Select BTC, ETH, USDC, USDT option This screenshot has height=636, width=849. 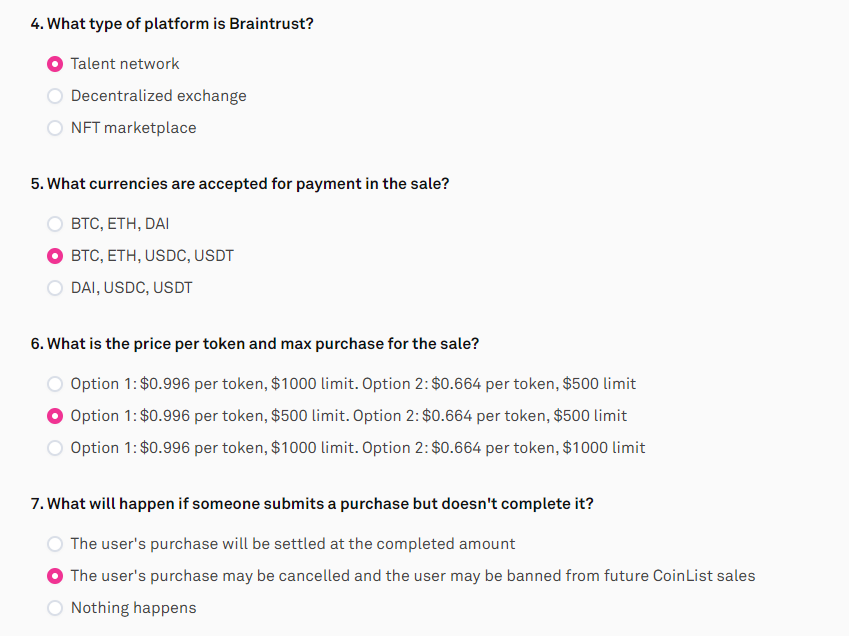(55, 256)
